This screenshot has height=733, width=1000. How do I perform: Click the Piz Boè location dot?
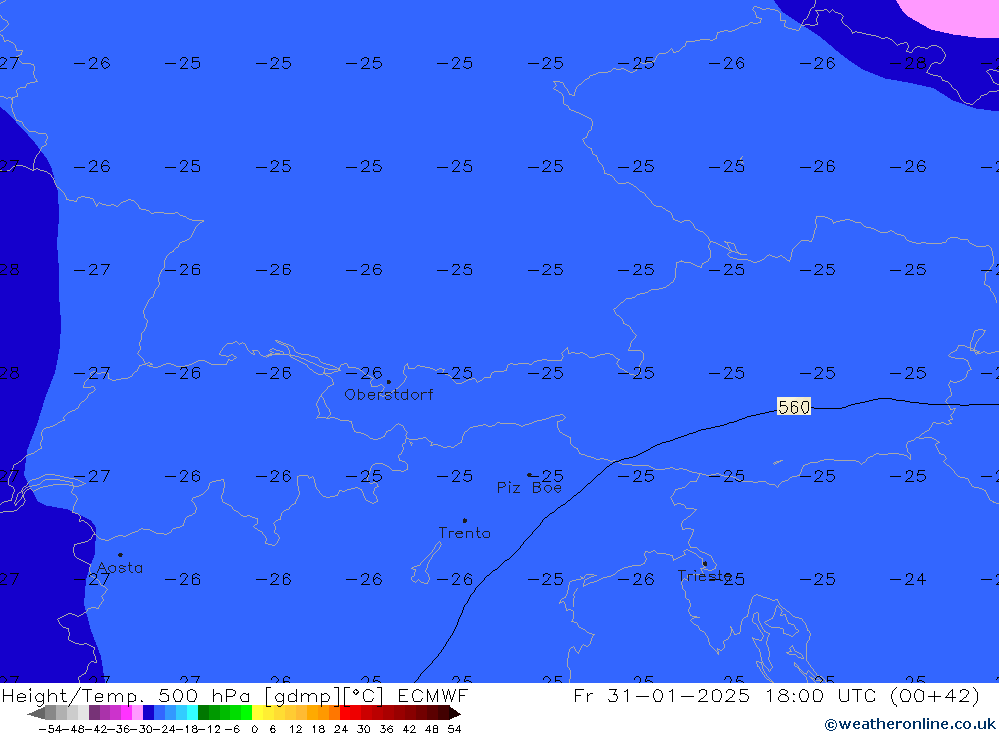(x=529, y=475)
